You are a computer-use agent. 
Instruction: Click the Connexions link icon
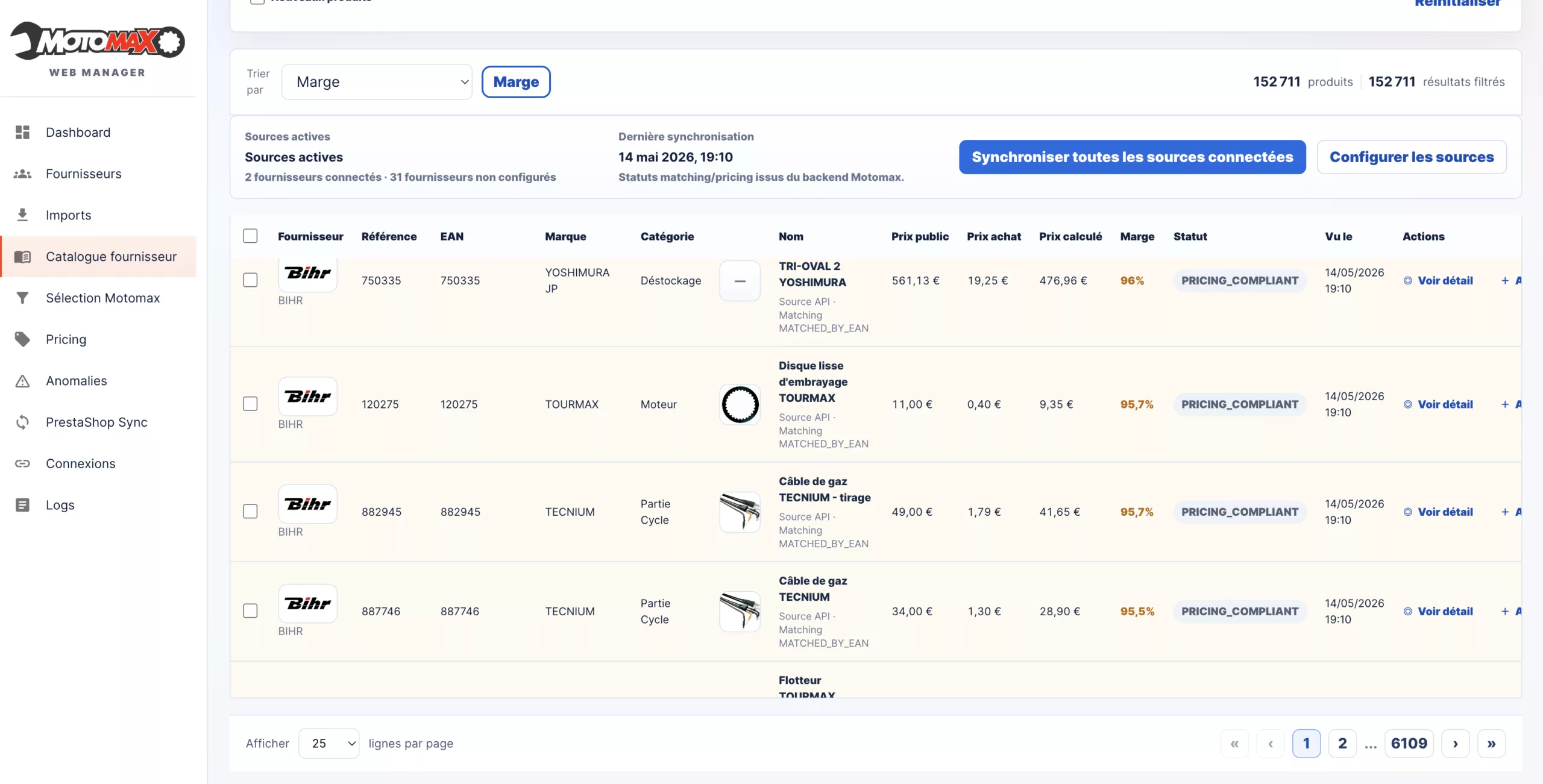(x=22, y=463)
